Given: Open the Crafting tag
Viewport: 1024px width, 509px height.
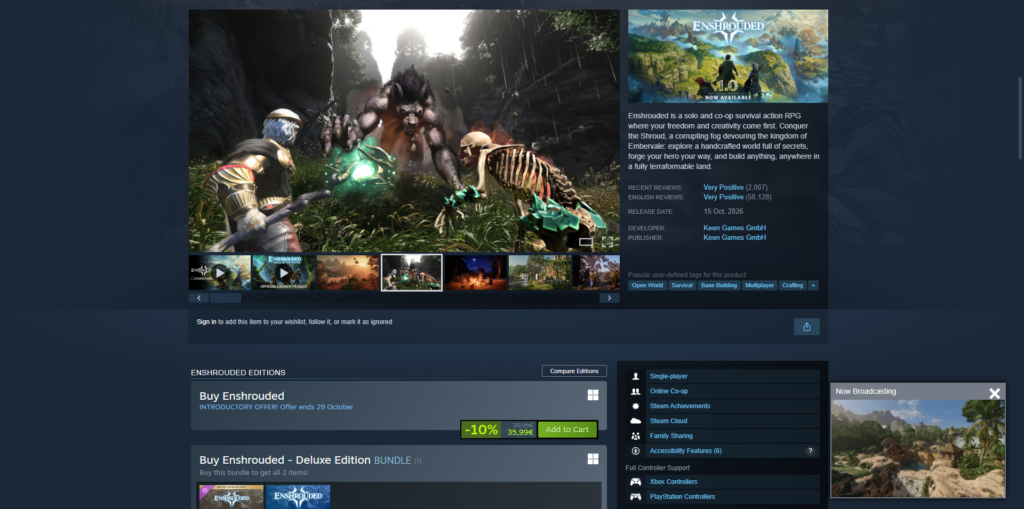Looking at the screenshot, I should 793,286.
